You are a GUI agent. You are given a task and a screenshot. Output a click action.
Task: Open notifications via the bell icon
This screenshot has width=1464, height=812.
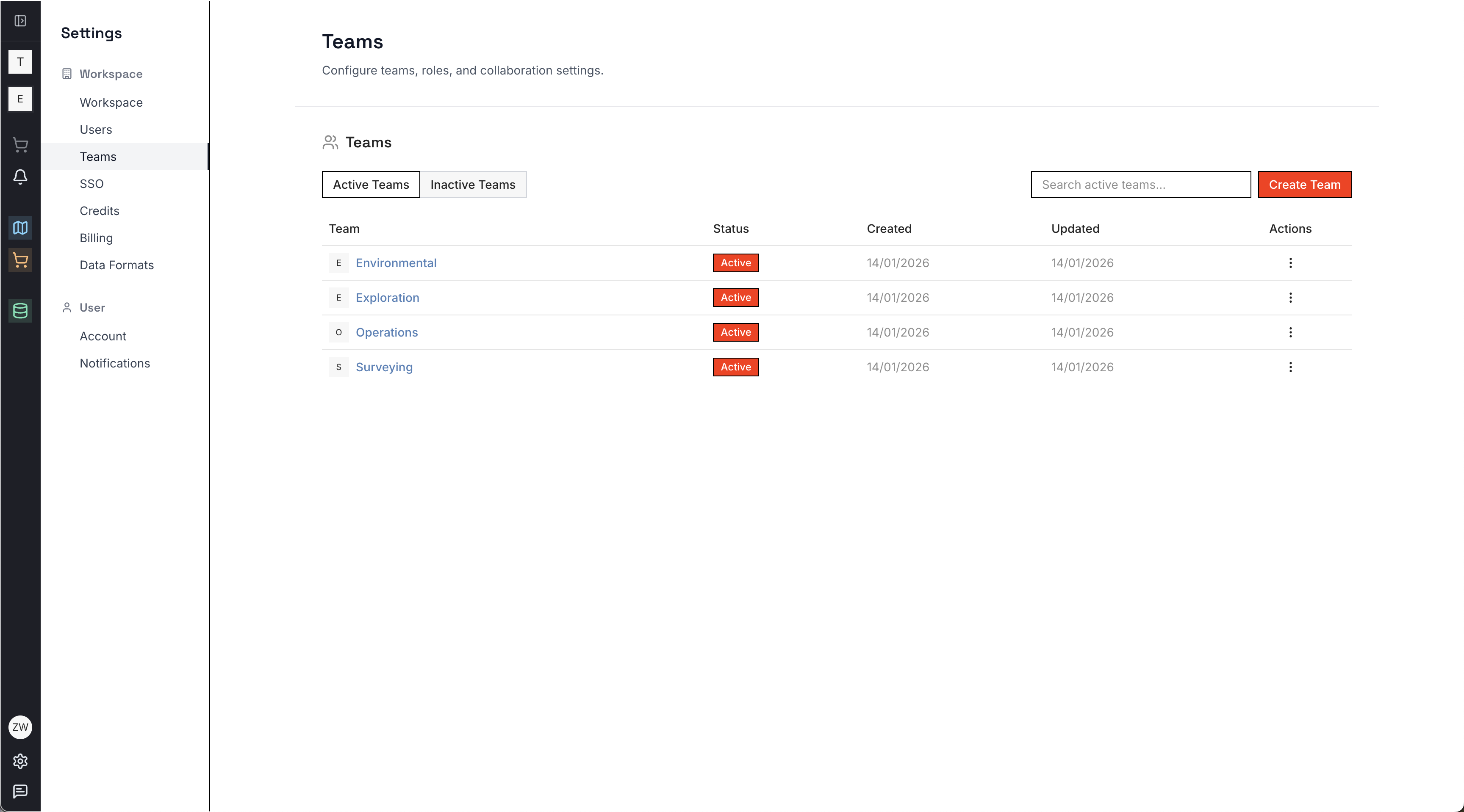click(x=20, y=177)
